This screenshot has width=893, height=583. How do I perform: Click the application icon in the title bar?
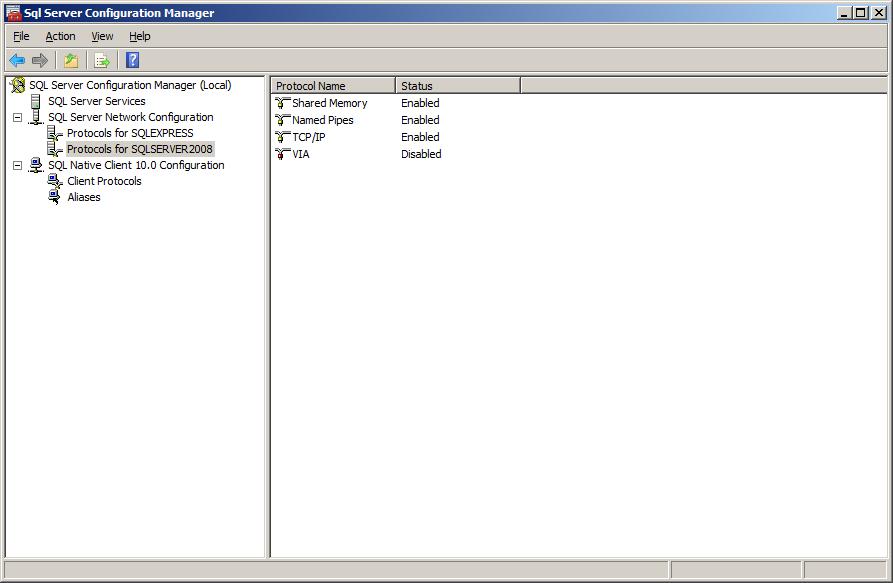point(14,13)
